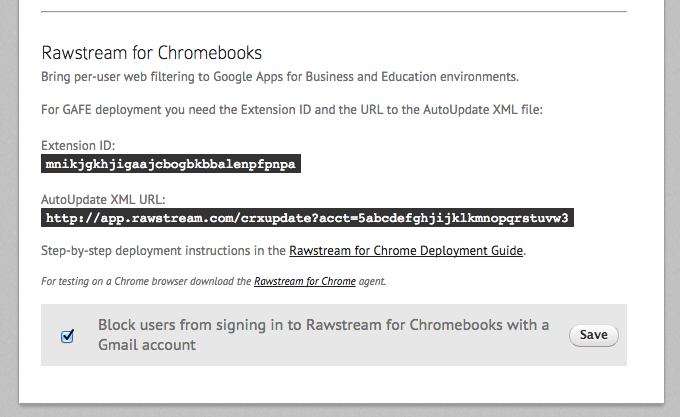This screenshot has width=680, height=417.
Task: Click the italic 'For testing on a Chrome browser' text
Action: click(146, 281)
